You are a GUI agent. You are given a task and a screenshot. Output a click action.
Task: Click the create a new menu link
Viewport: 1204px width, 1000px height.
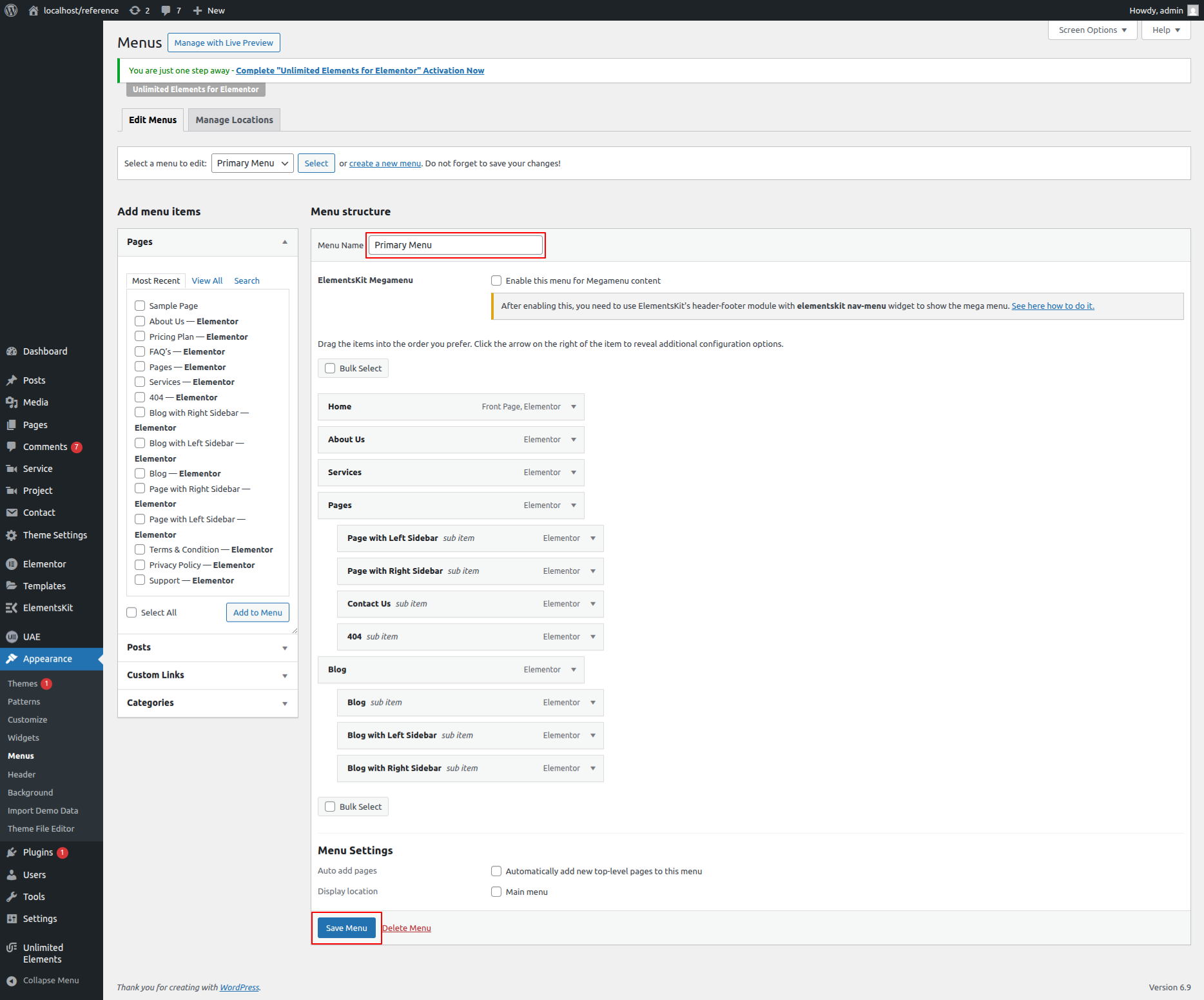(385, 163)
